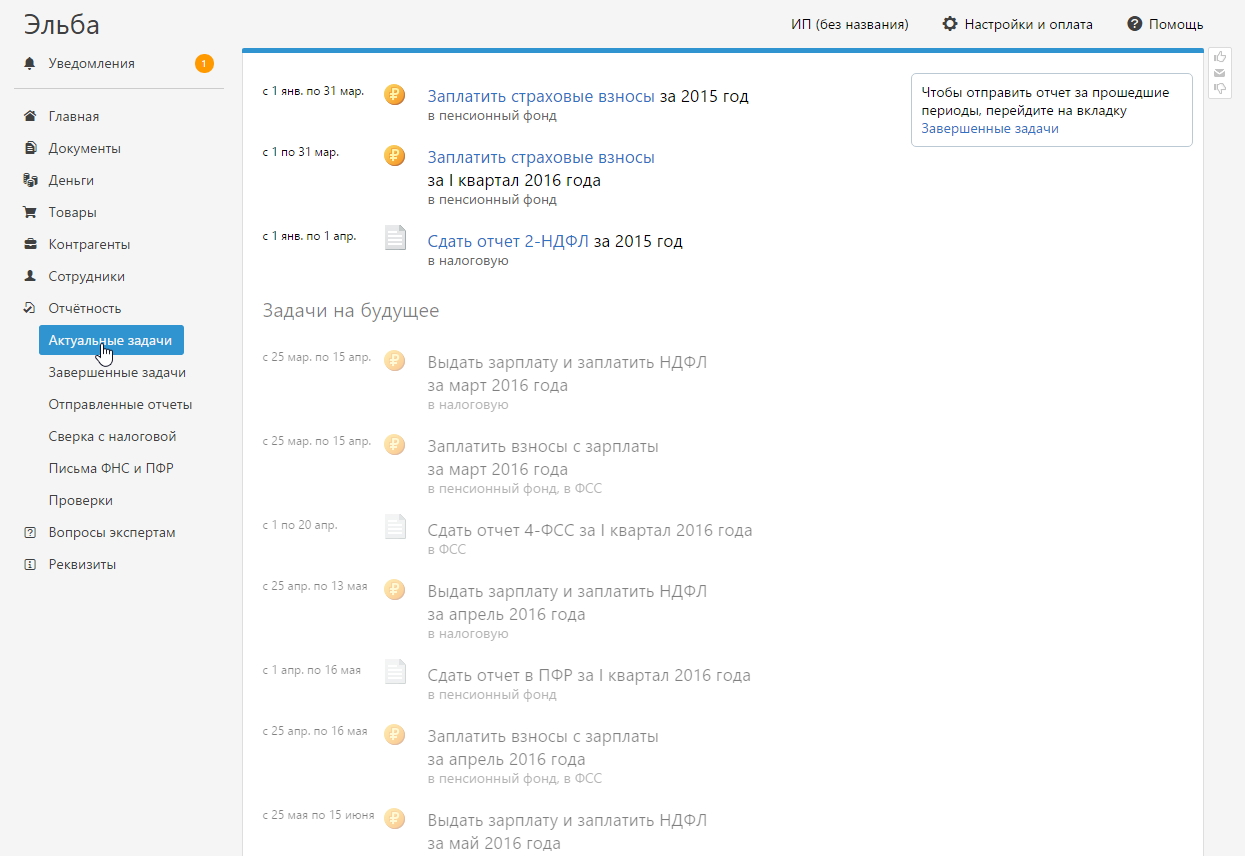The height and width of the screenshot is (856, 1245).
Task: Click Выдать зарплату и заплатить НДФЛ апрель 2016
Action: point(567,602)
